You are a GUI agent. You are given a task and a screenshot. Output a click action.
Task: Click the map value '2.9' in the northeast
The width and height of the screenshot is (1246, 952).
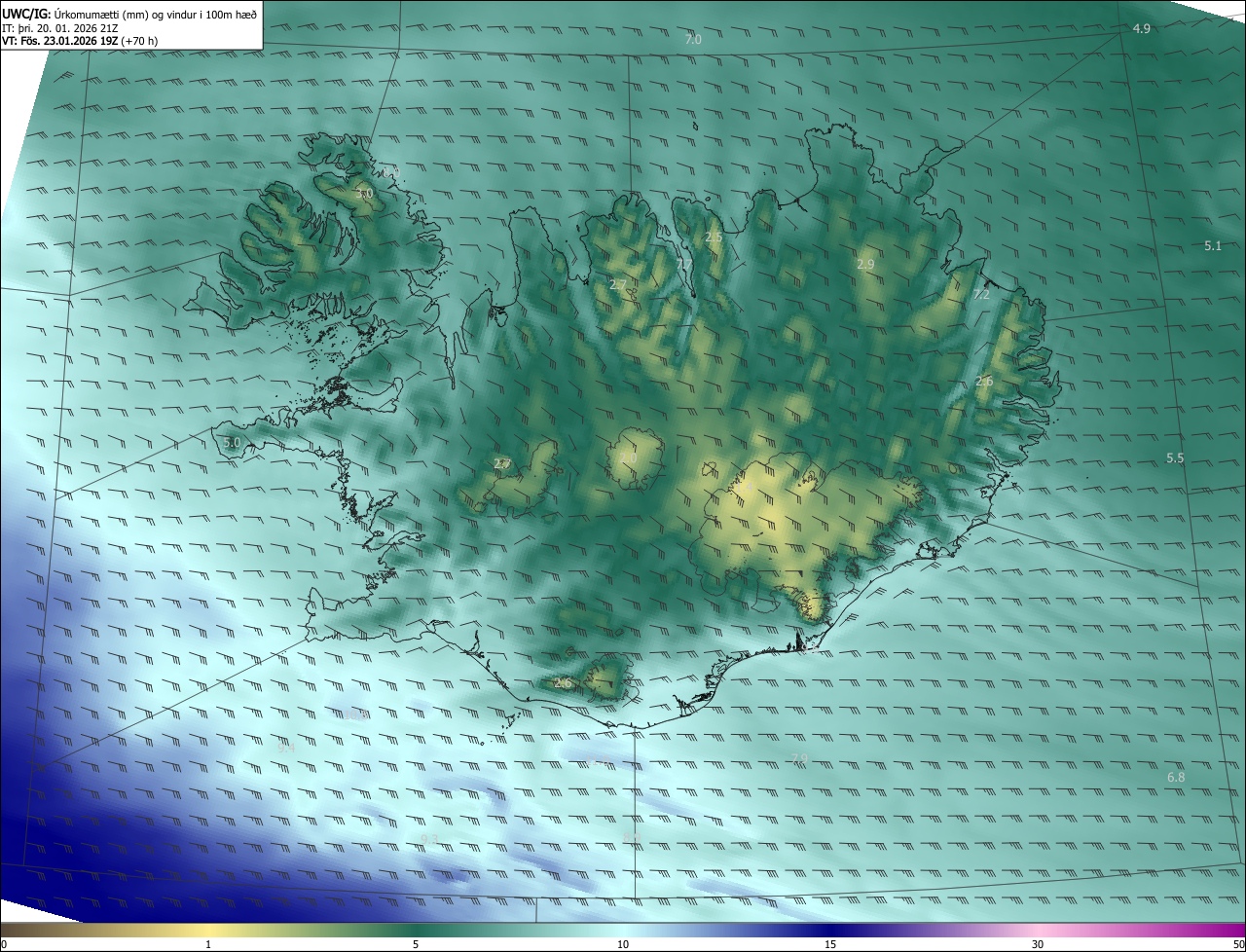[865, 265]
